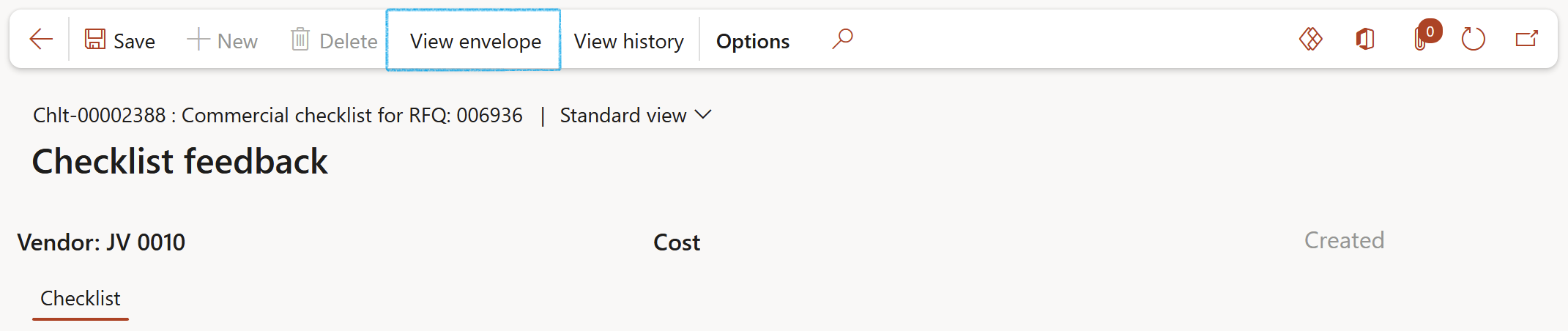Viewport: 1568px width, 331px height.
Task: Switch to the Checklist tab
Action: [x=81, y=299]
